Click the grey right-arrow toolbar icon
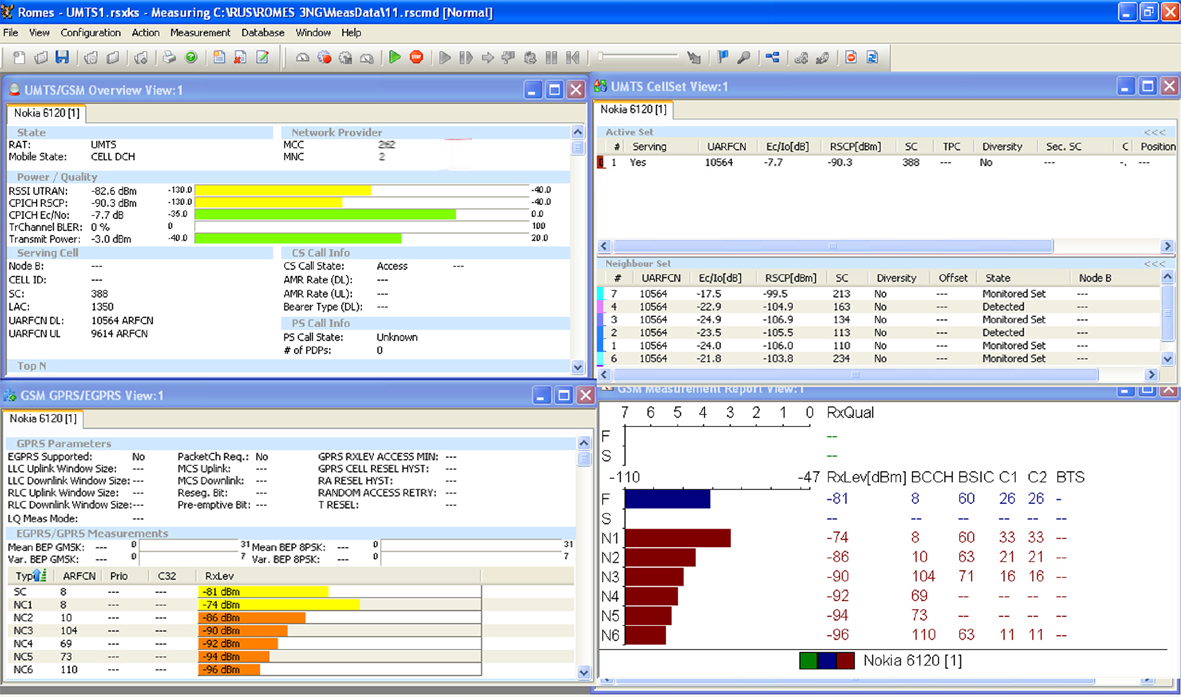Image resolution: width=1181 pixels, height=697 pixels. 487,57
